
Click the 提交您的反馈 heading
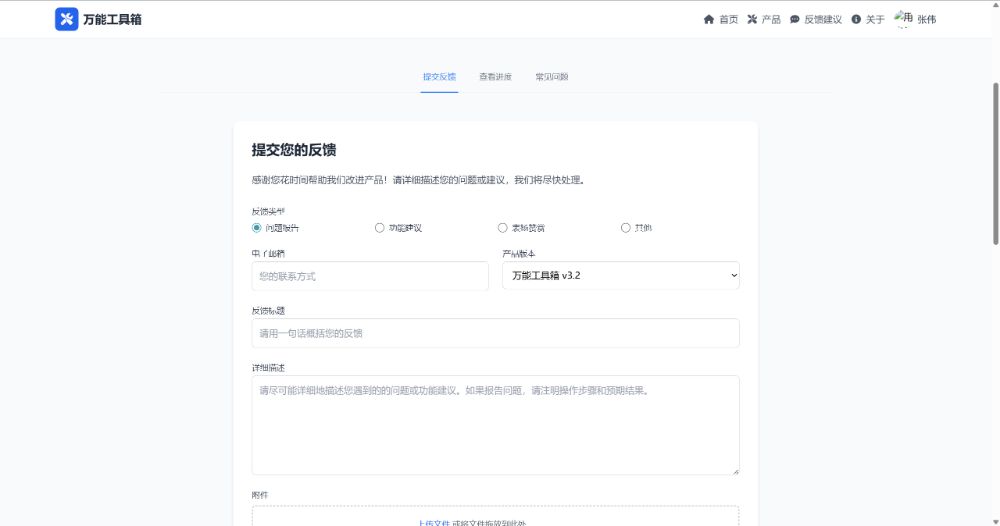(294, 150)
